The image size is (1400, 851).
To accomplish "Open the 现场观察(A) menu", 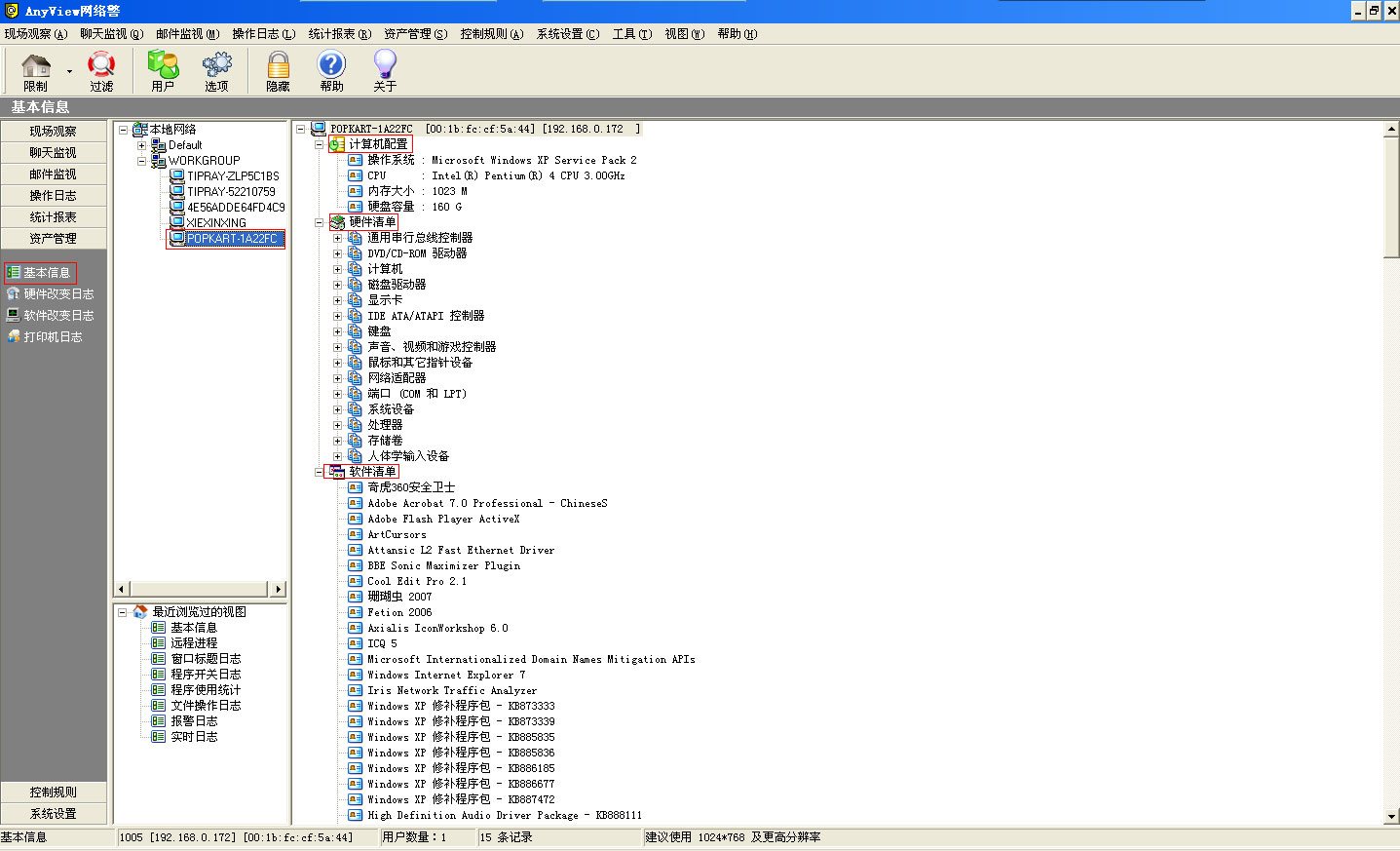I will click(36, 34).
